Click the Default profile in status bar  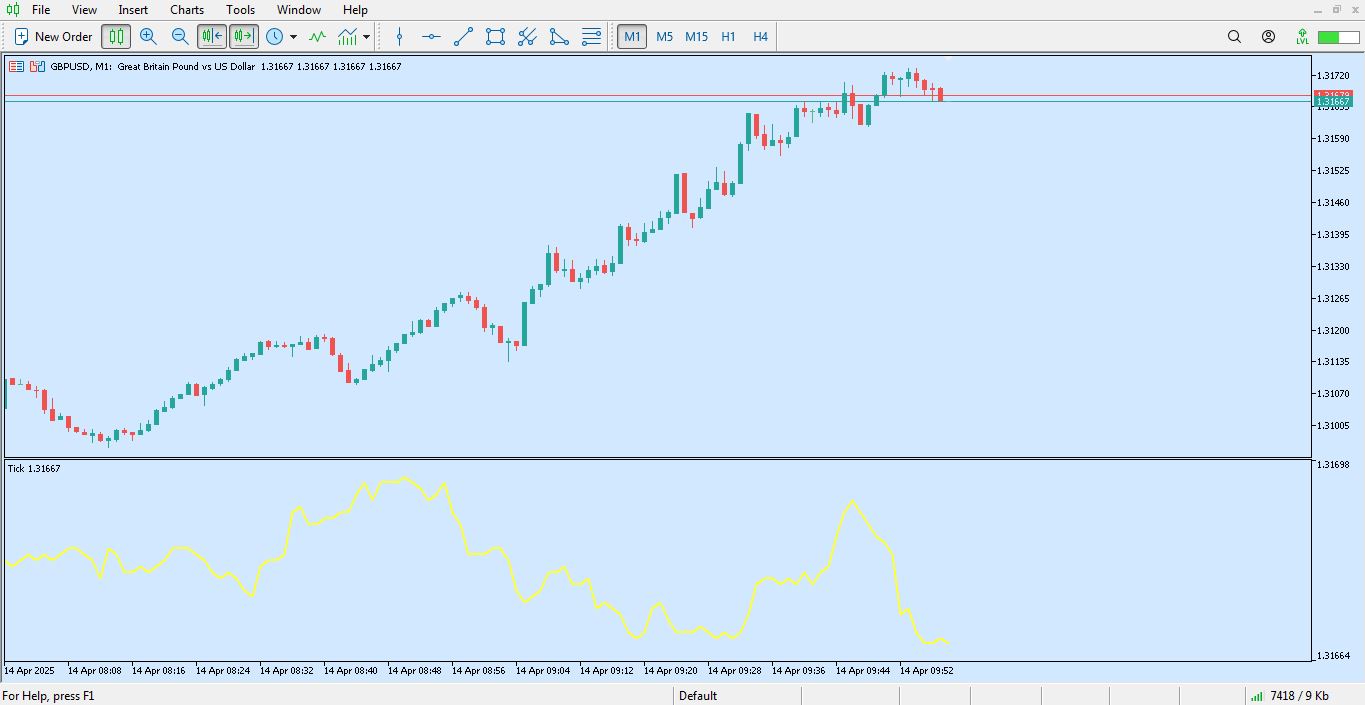[698, 696]
